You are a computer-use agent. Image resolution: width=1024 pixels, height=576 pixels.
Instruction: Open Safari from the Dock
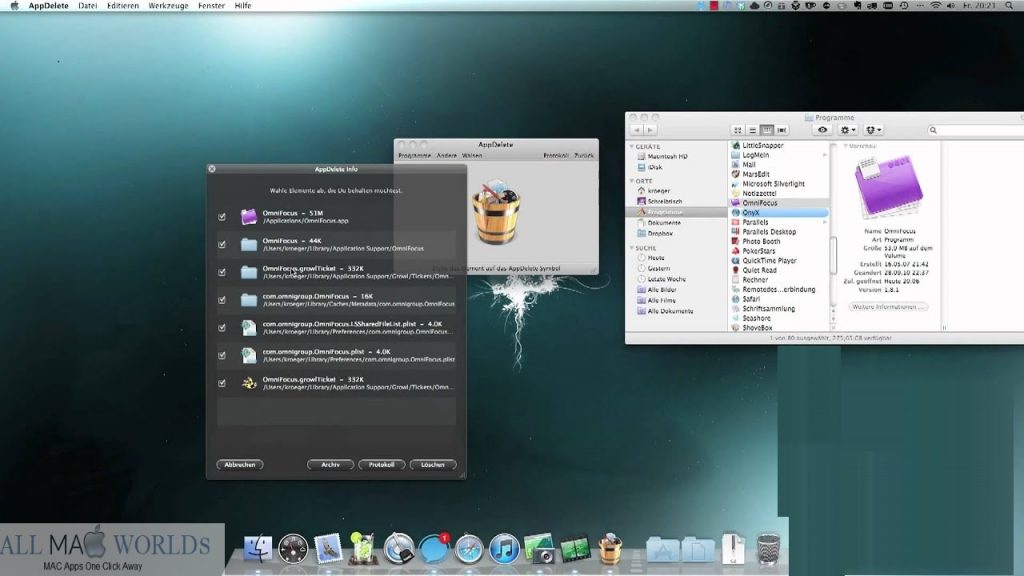[469, 549]
